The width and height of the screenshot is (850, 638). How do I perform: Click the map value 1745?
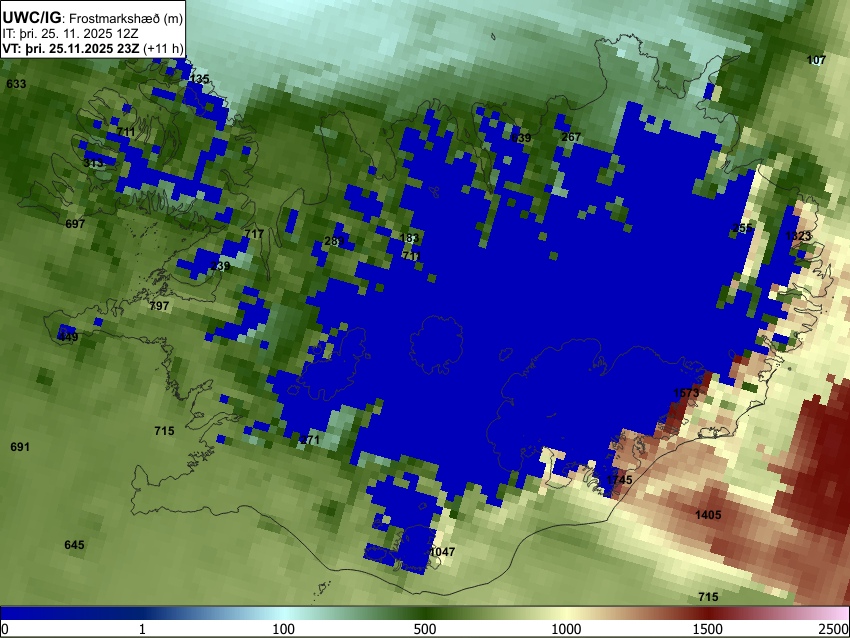pos(619,480)
